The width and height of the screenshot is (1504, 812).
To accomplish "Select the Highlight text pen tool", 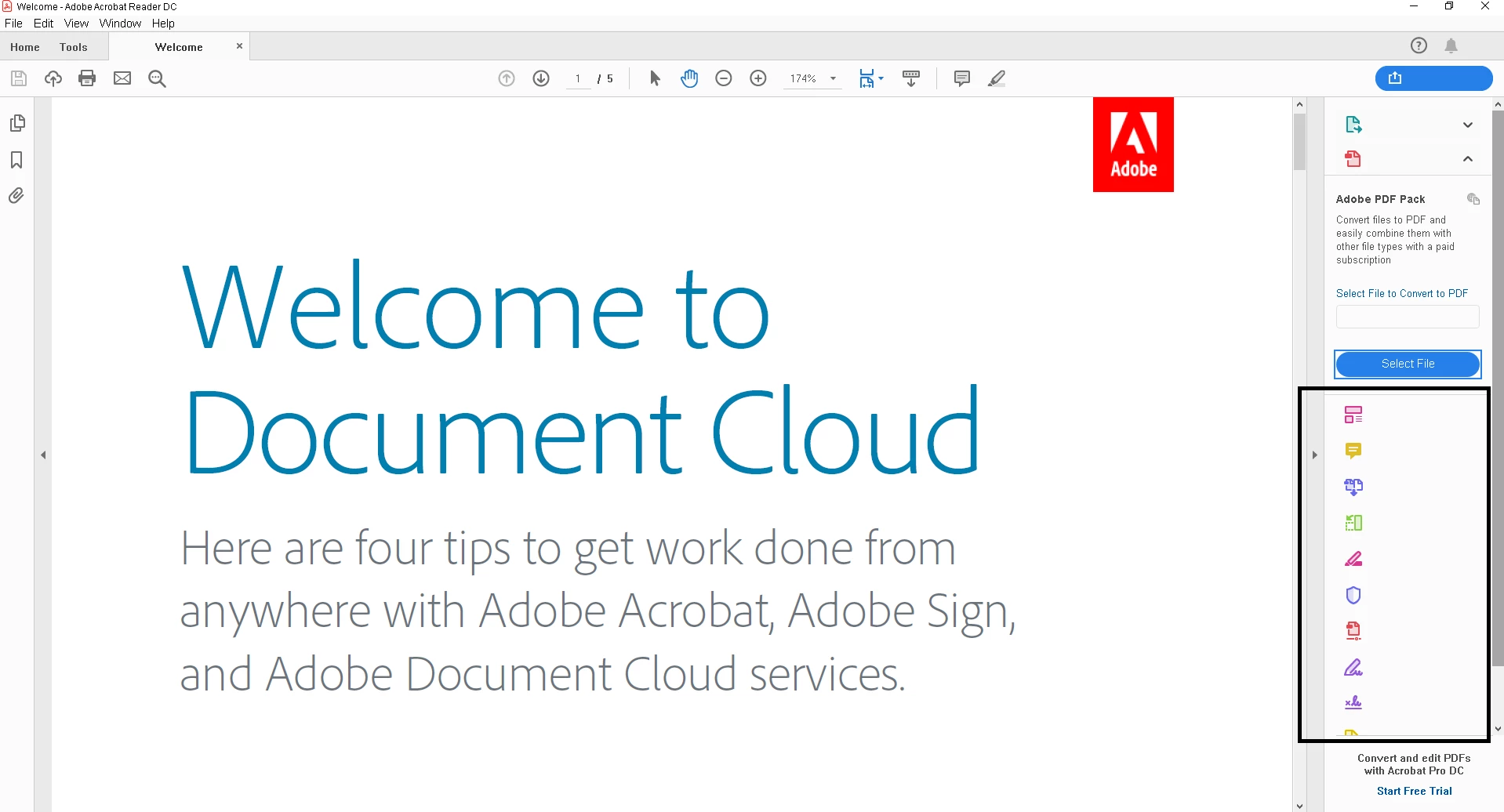I will point(997,78).
